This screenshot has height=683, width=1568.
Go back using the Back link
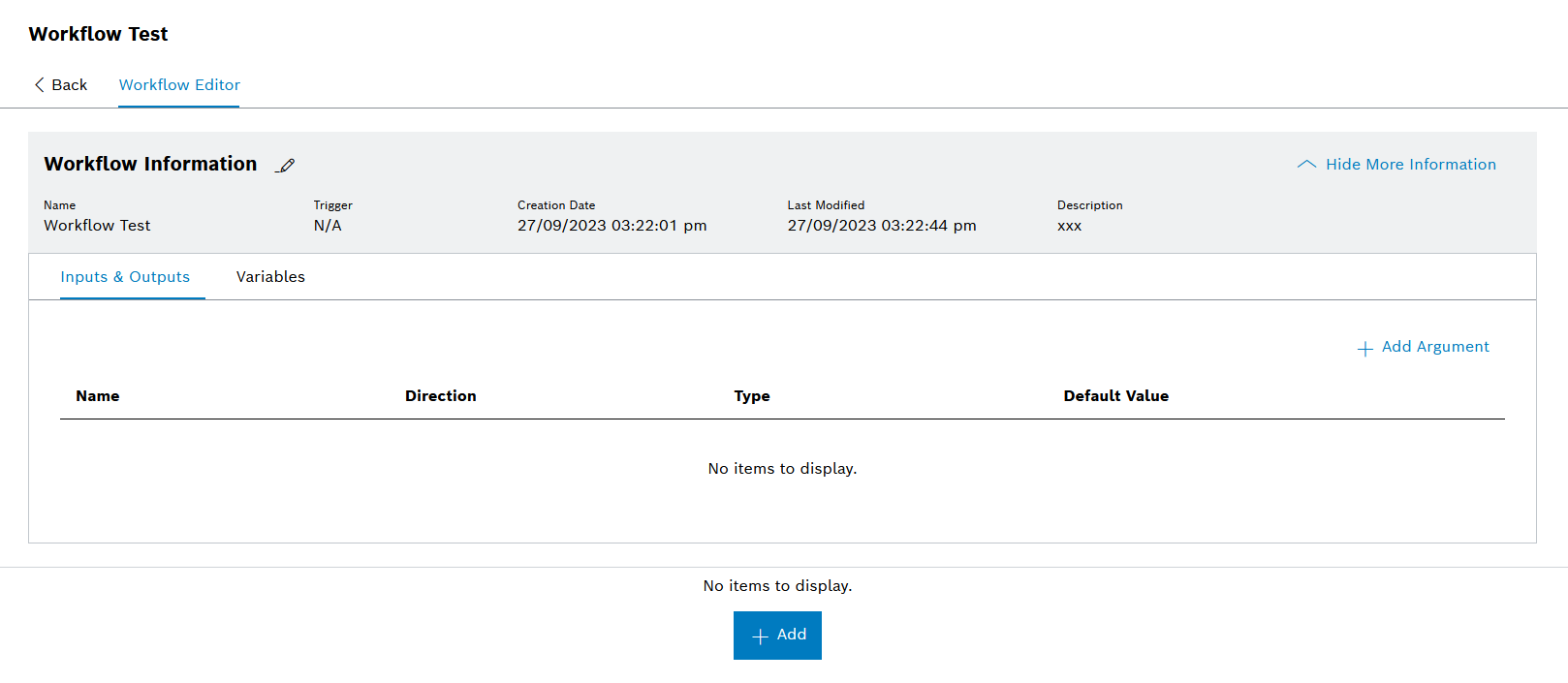(x=61, y=85)
